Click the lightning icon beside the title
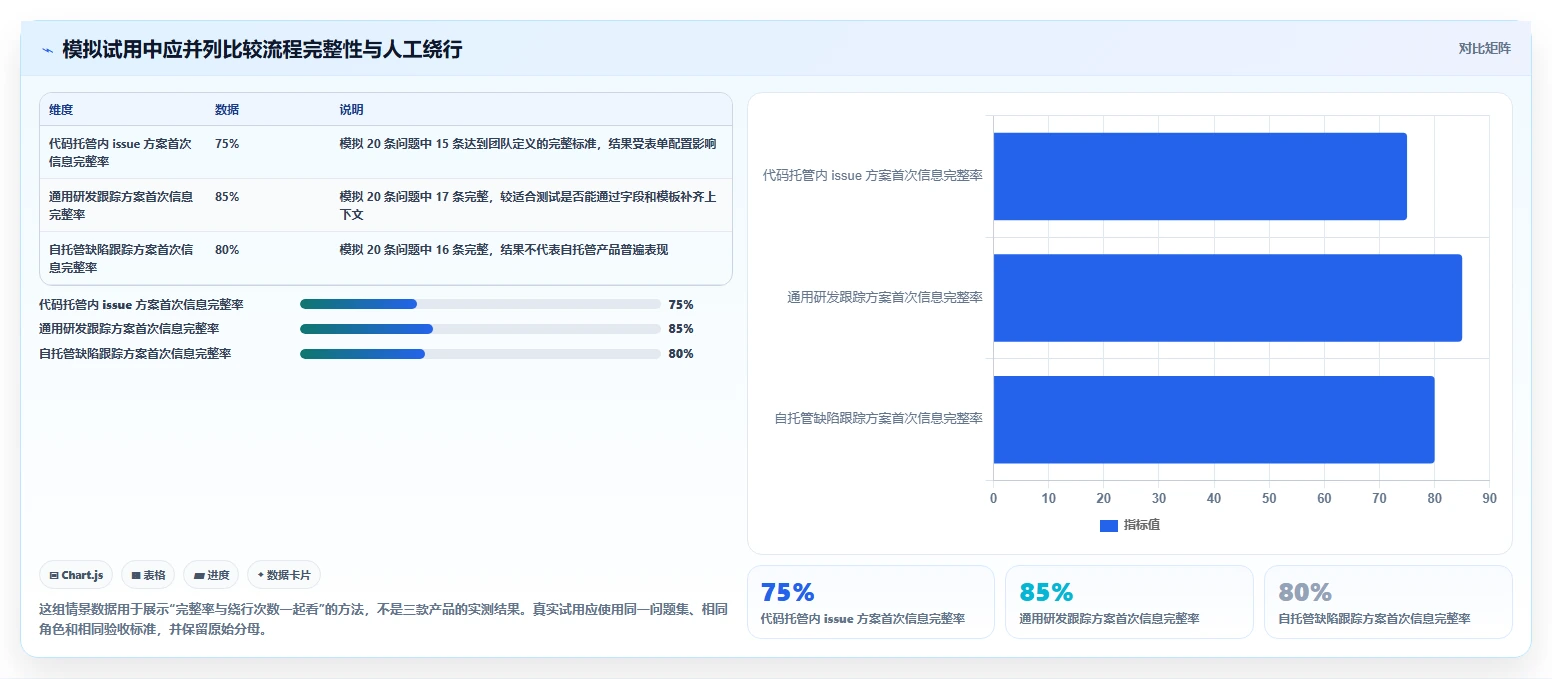 click(x=47, y=49)
